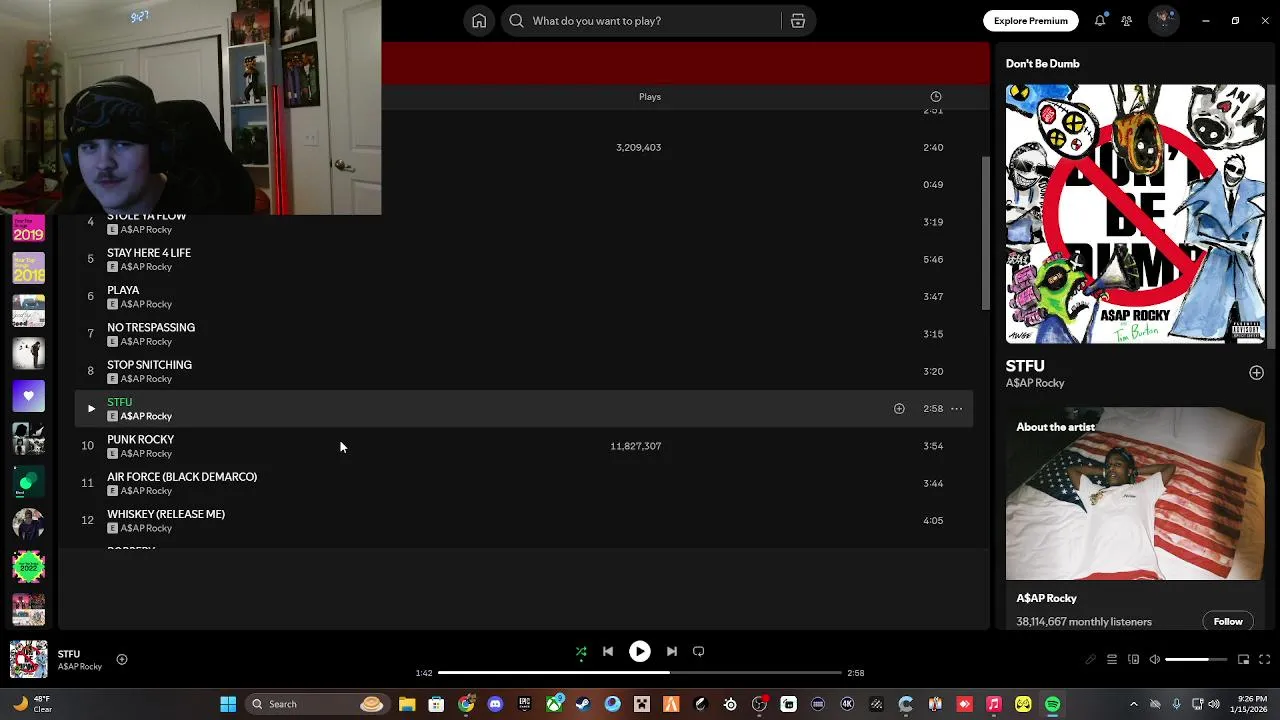Screen dimensions: 1280x720
Task: Open A$AP Rocky link under PUNK ROCKY
Action: point(146,454)
